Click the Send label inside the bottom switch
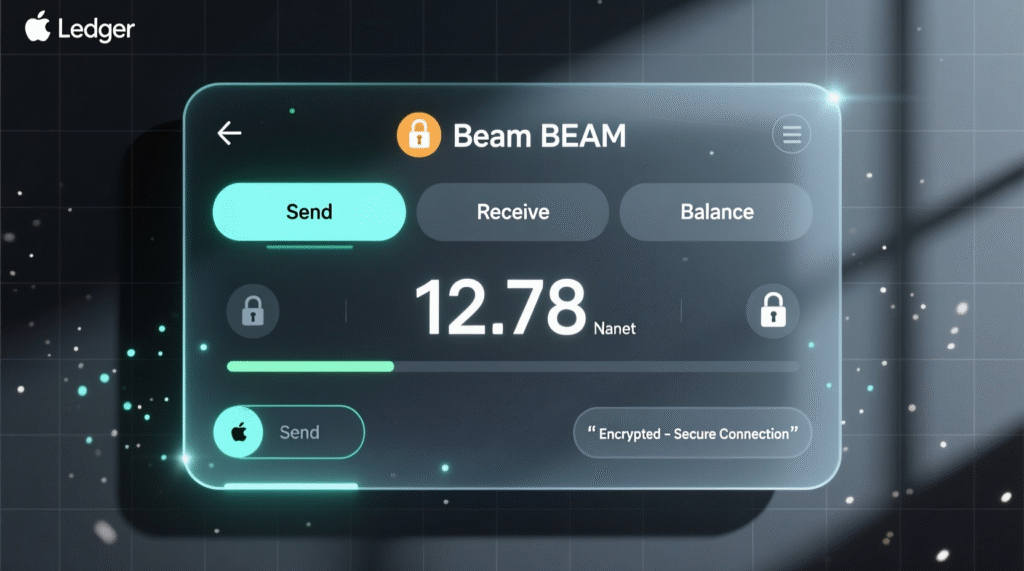This screenshot has width=1024, height=571. click(300, 433)
